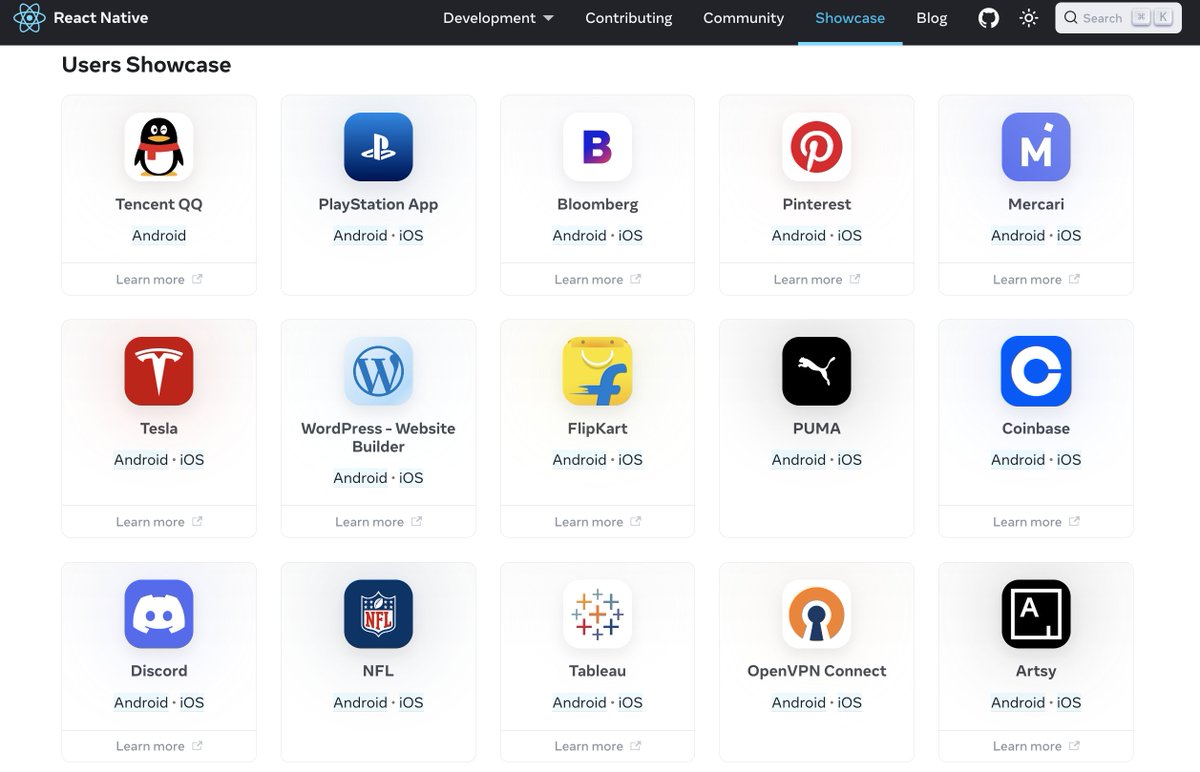Open Learn more for OpenVPN Connect
This screenshot has width=1200, height=772.
pyautogui.click(x=816, y=746)
